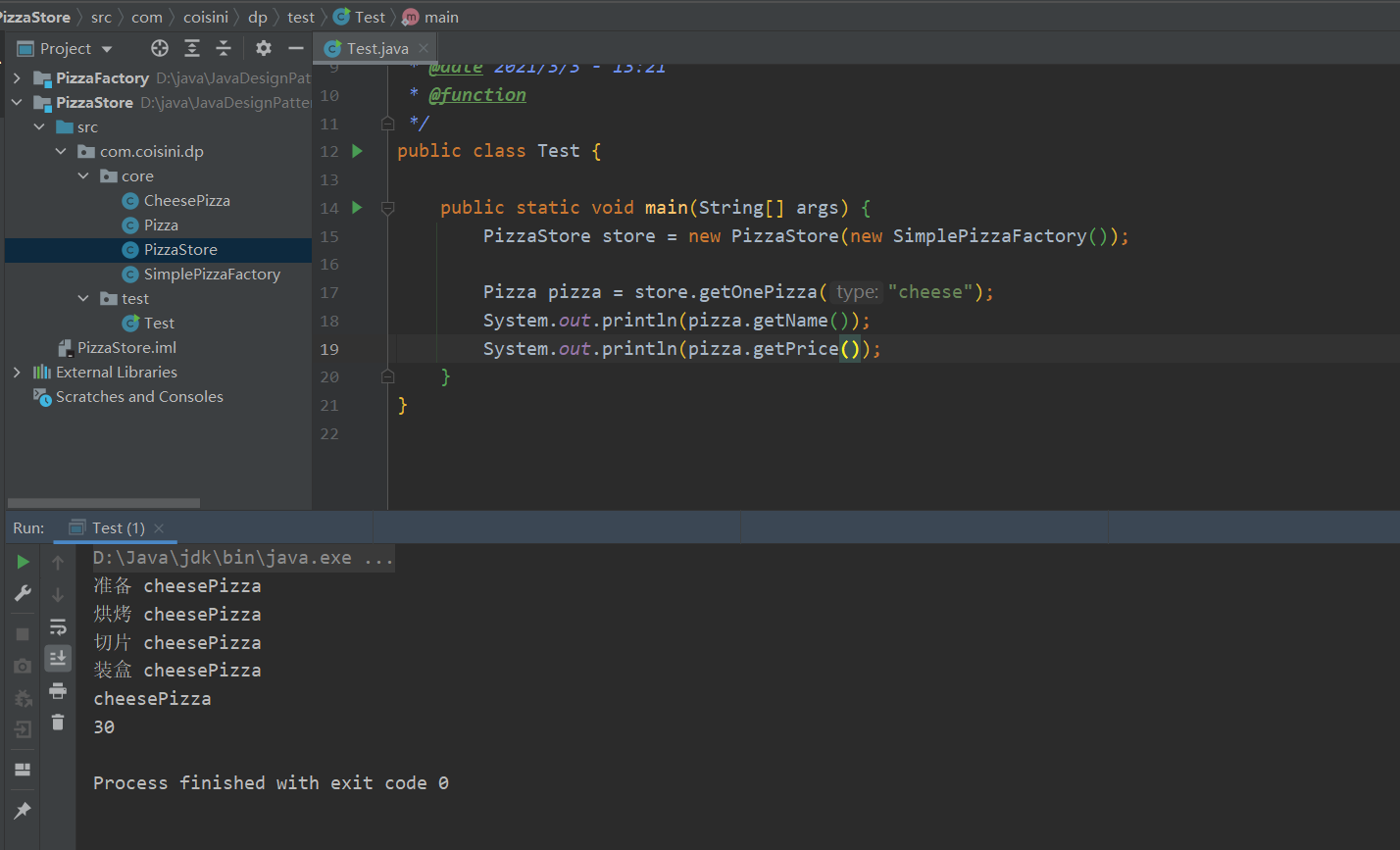
Task: Collapse the PizzaStore module node
Action: (17, 102)
